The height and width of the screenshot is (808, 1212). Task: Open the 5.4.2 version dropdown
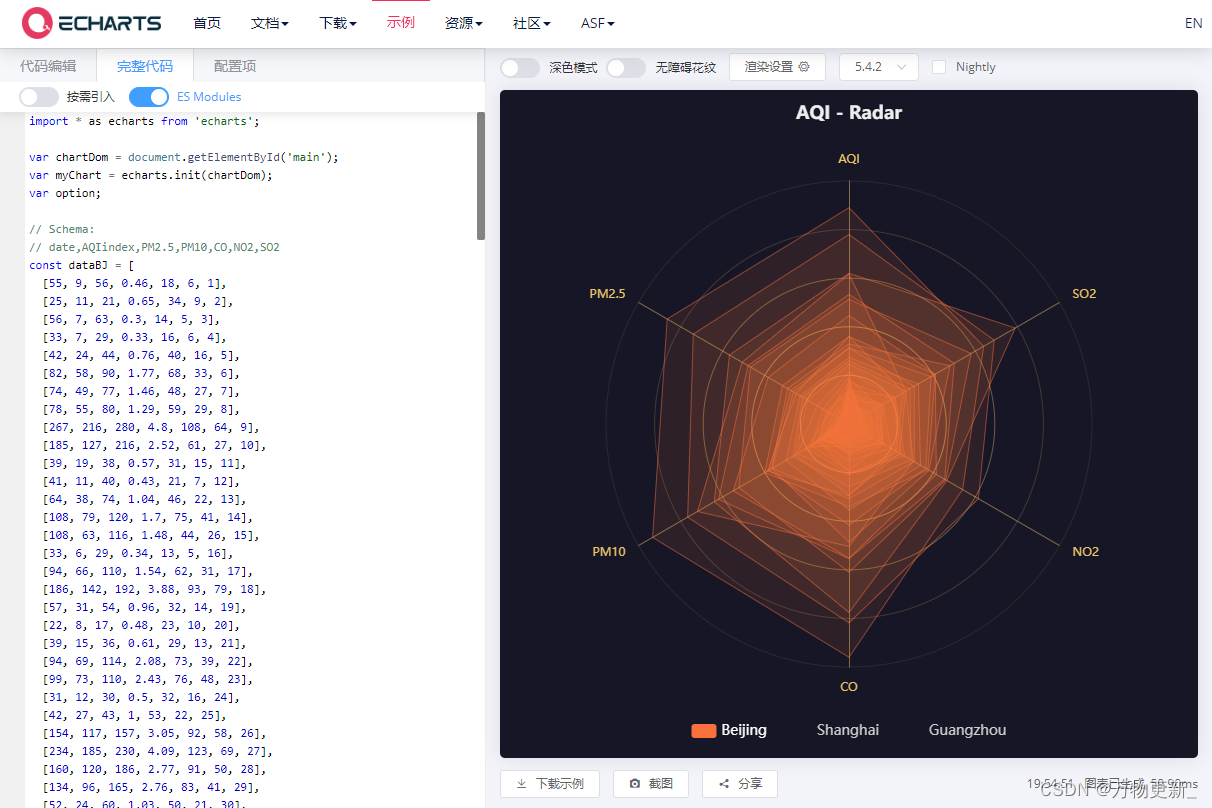click(x=878, y=66)
